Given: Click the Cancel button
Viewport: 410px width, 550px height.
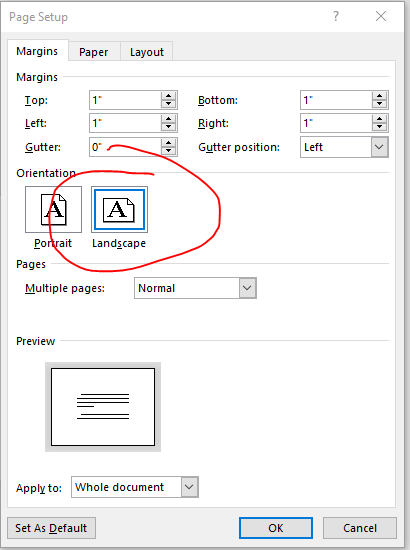Looking at the screenshot, I should [x=360, y=528].
